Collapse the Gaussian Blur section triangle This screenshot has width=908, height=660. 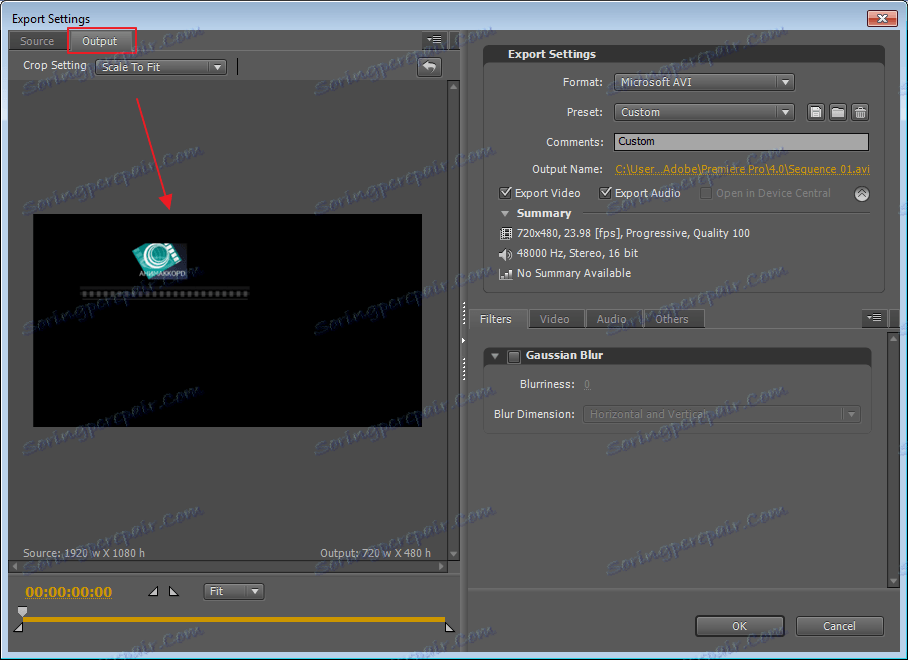pyautogui.click(x=495, y=356)
